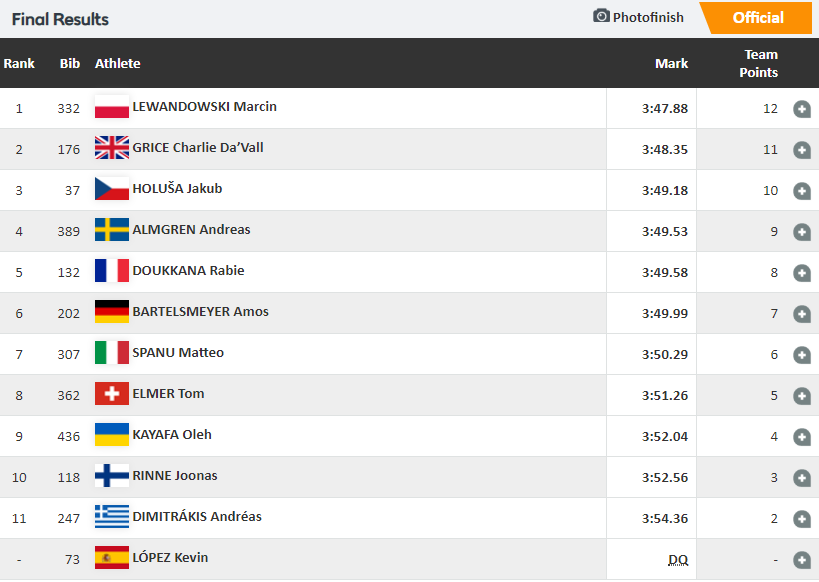Click plus icon for KAYAFA Oleh
Image resolution: width=819 pixels, height=582 pixels.
(802, 437)
